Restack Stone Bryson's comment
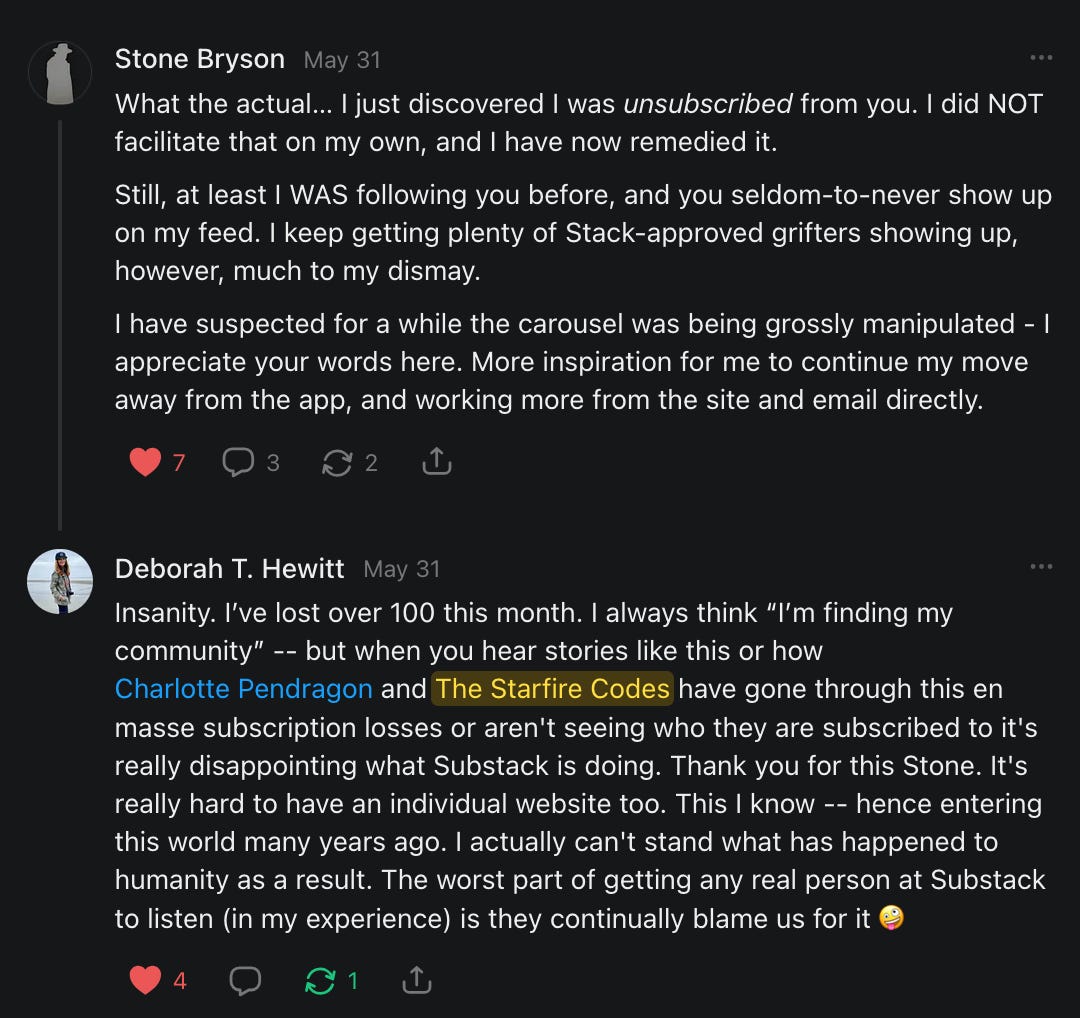The image size is (1080, 1018). [337, 462]
